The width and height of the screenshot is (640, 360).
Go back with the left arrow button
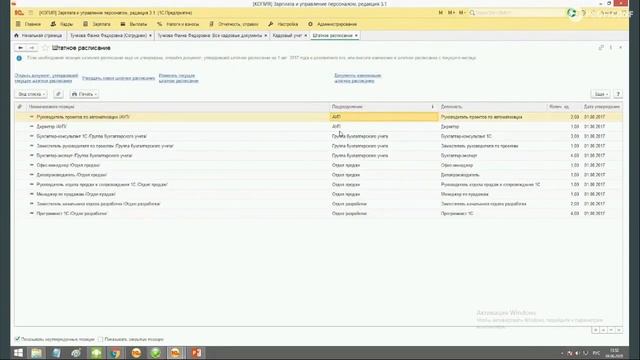[x=20, y=48]
